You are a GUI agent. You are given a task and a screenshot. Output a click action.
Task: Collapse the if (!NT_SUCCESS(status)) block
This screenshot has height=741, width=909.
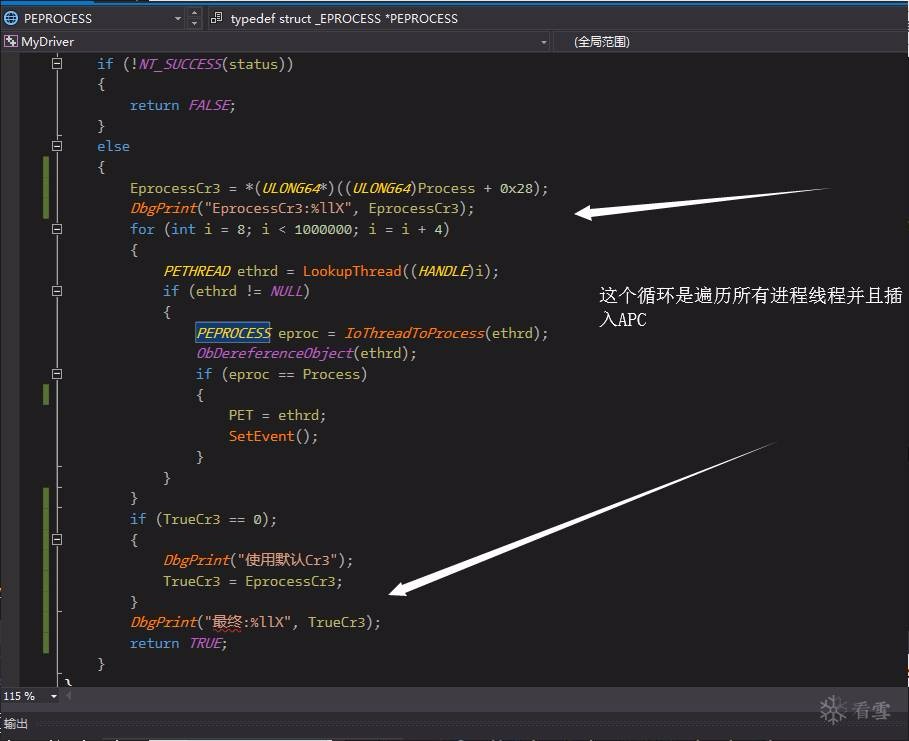[x=57, y=63]
